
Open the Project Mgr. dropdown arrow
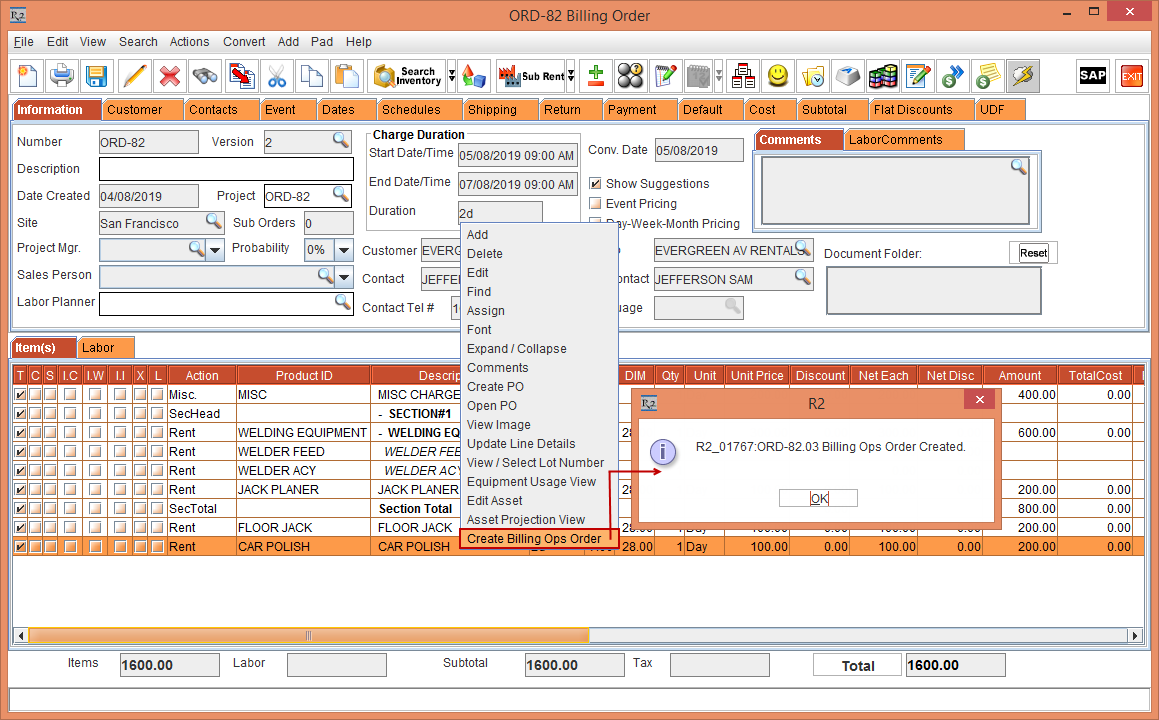[215, 250]
